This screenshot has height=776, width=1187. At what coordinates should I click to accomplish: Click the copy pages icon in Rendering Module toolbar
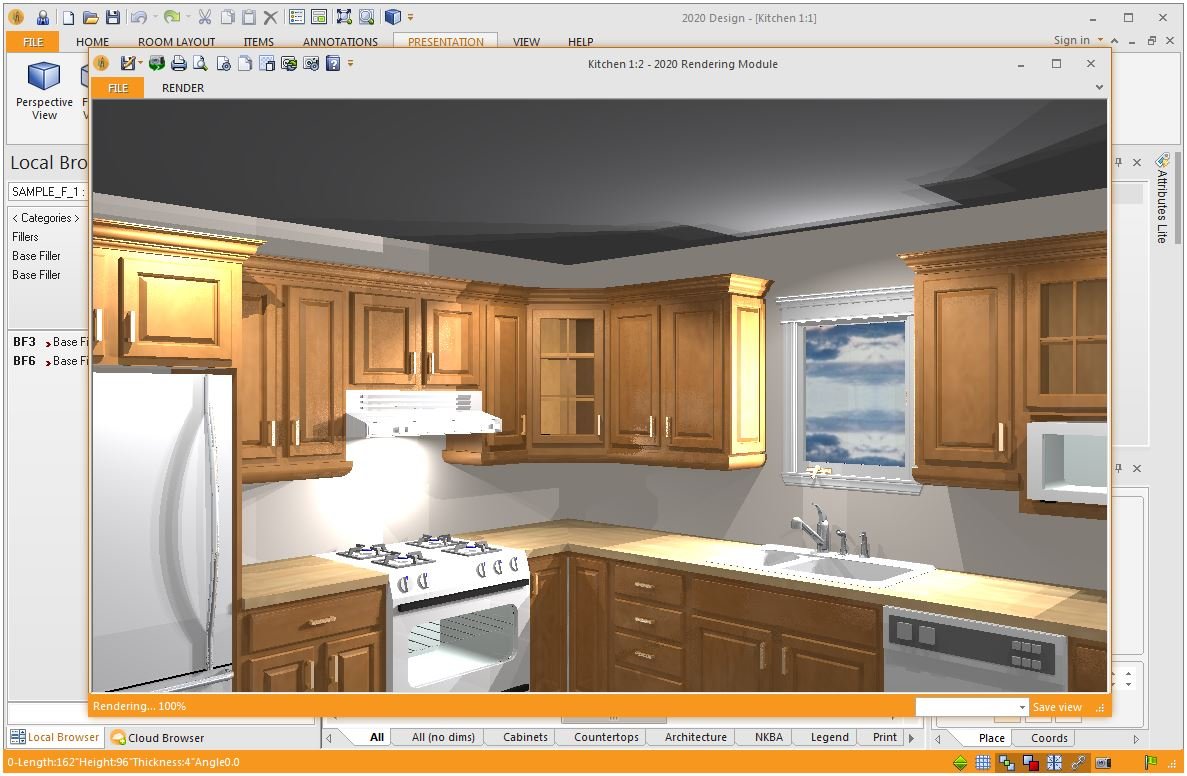pos(245,64)
